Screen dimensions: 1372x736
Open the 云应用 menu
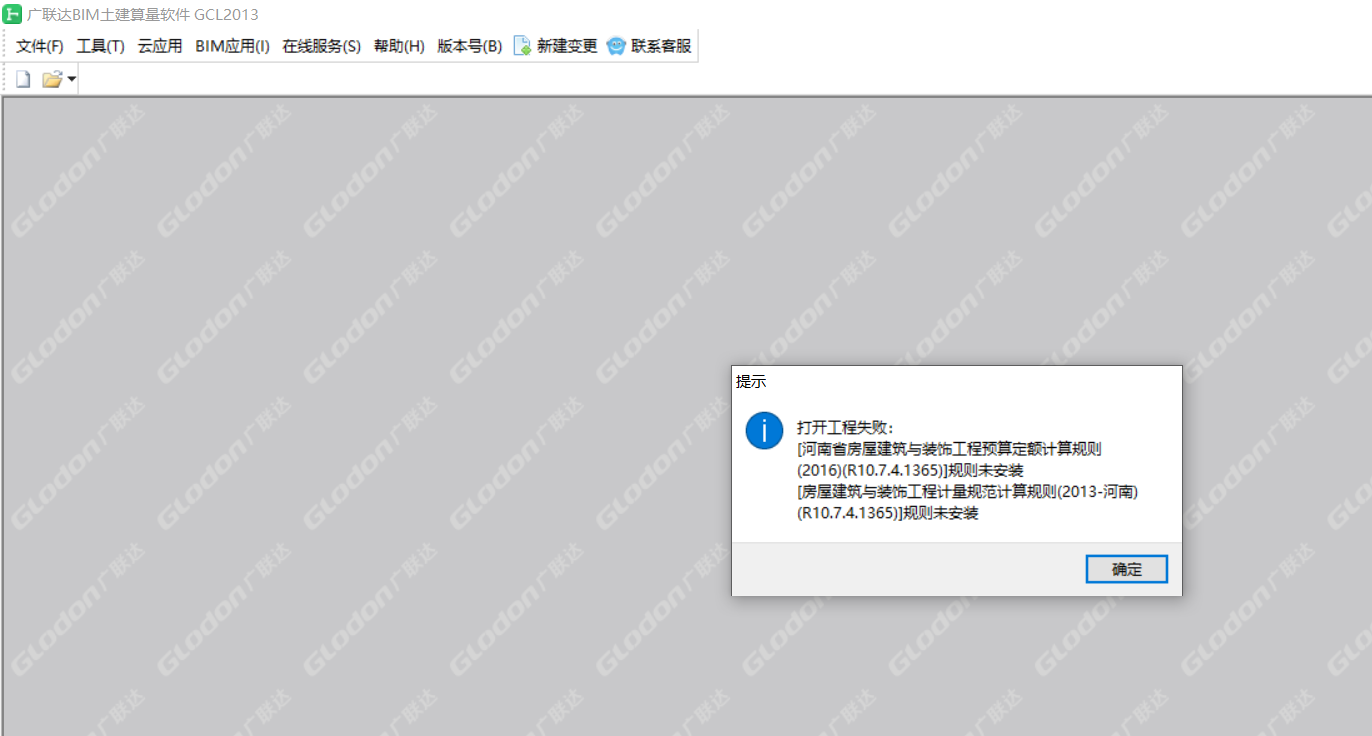coord(160,46)
